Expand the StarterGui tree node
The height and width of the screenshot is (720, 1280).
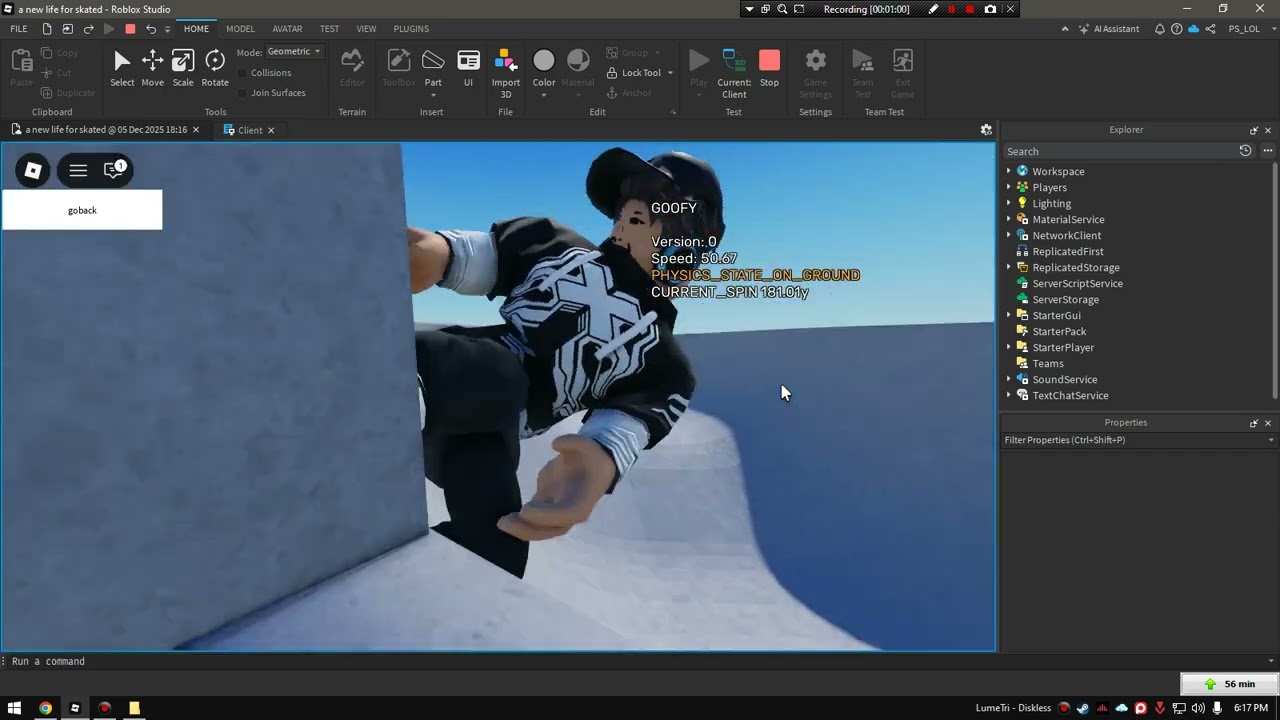coord(1009,315)
